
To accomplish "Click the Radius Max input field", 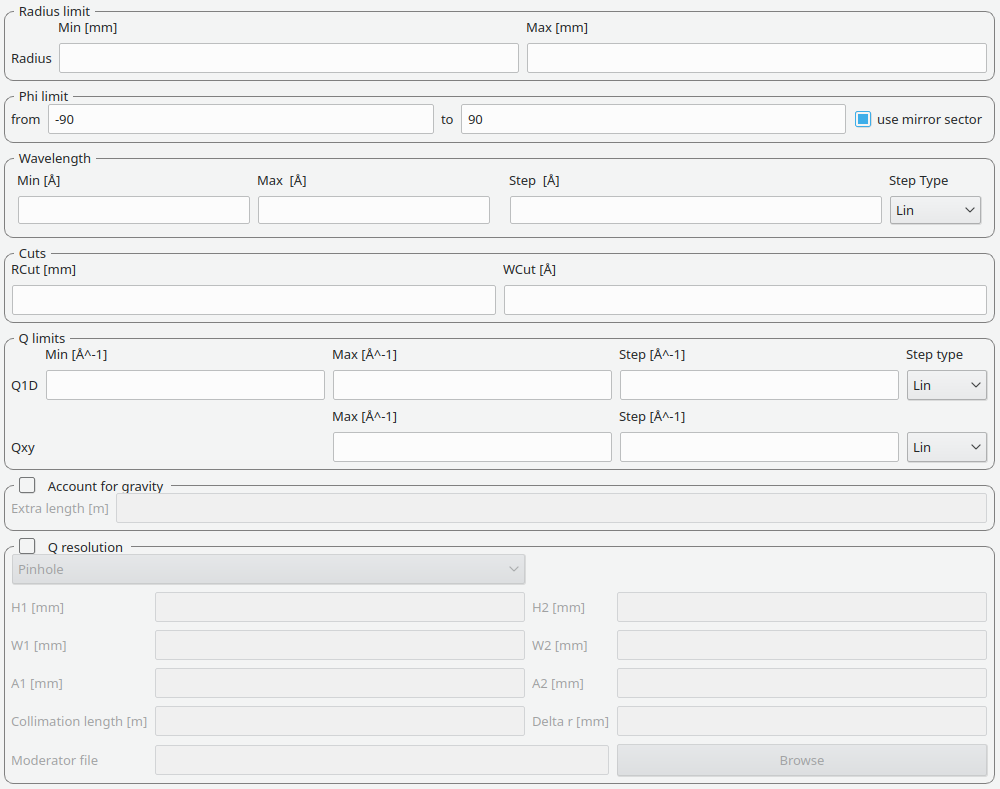I will (x=756, y=58).
